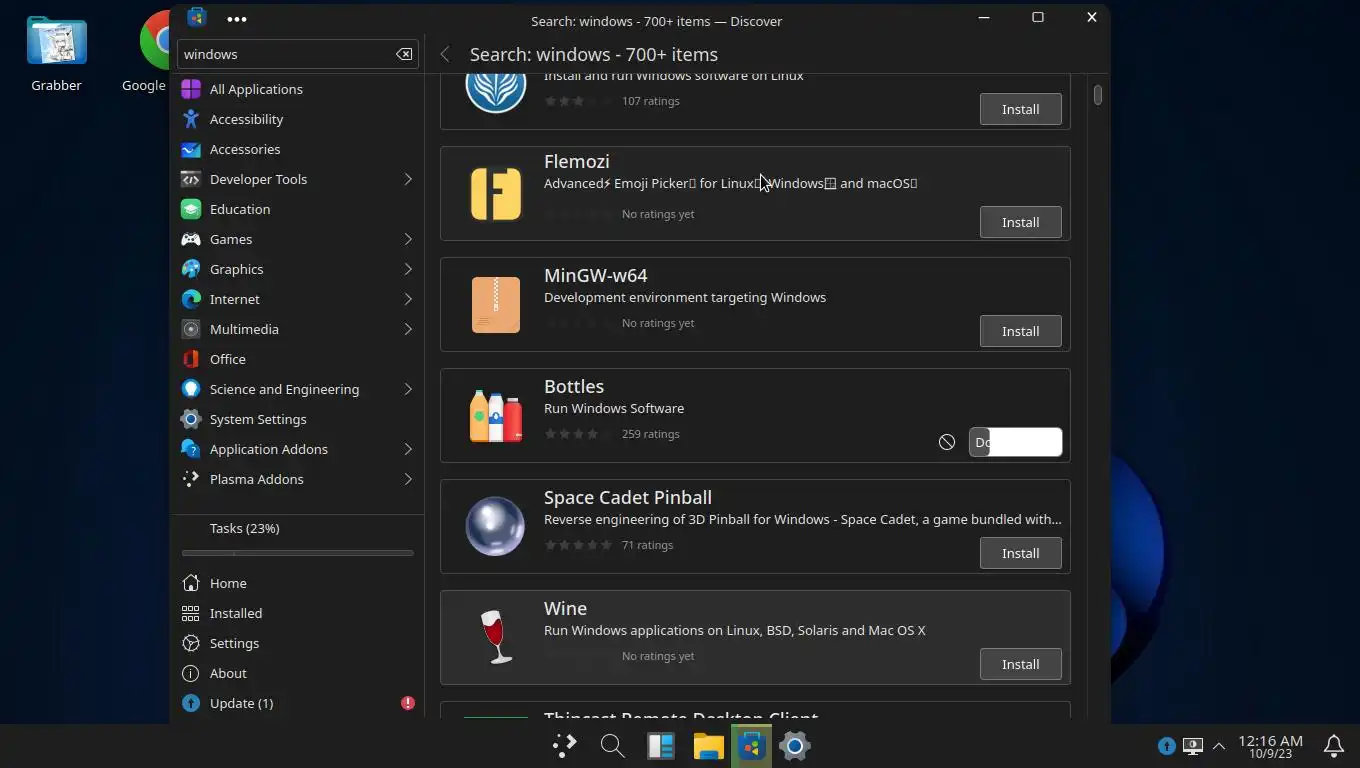Click the 71 ratings text

(647, 545)
